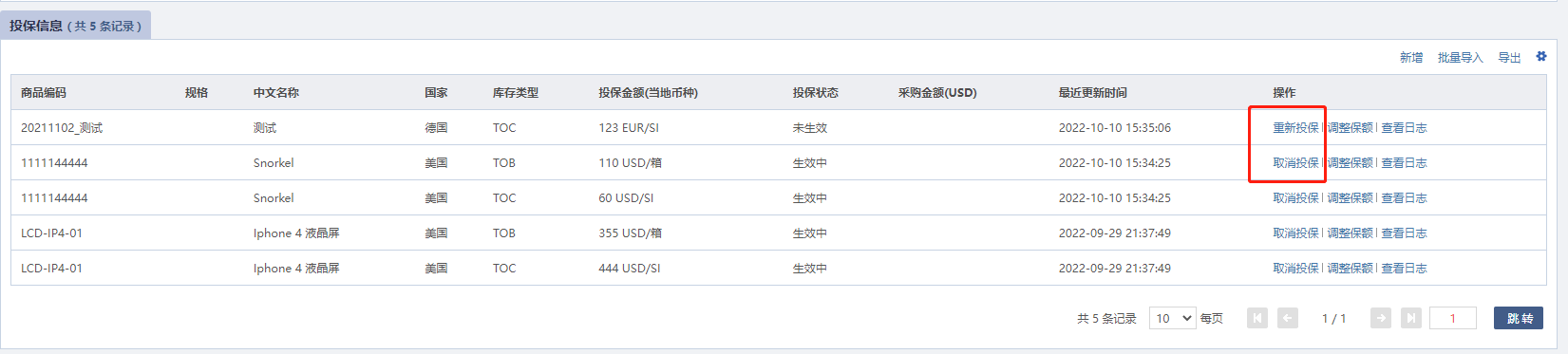The height and width of the screenshot is (354, 1568).
Task: Select the 投保信息 tab
Action: [75, 26]
